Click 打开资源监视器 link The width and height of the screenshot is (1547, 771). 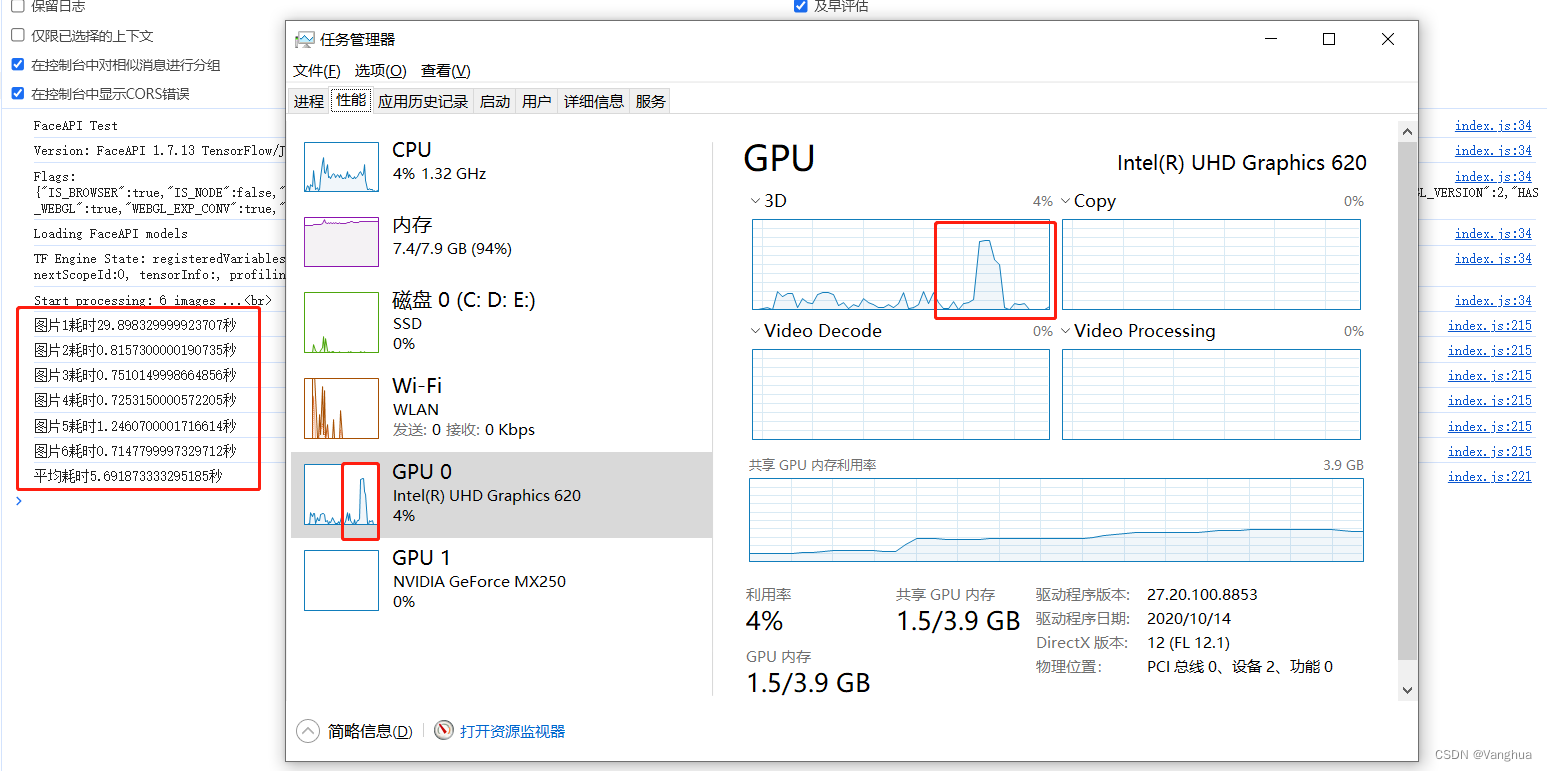point(512,731)
